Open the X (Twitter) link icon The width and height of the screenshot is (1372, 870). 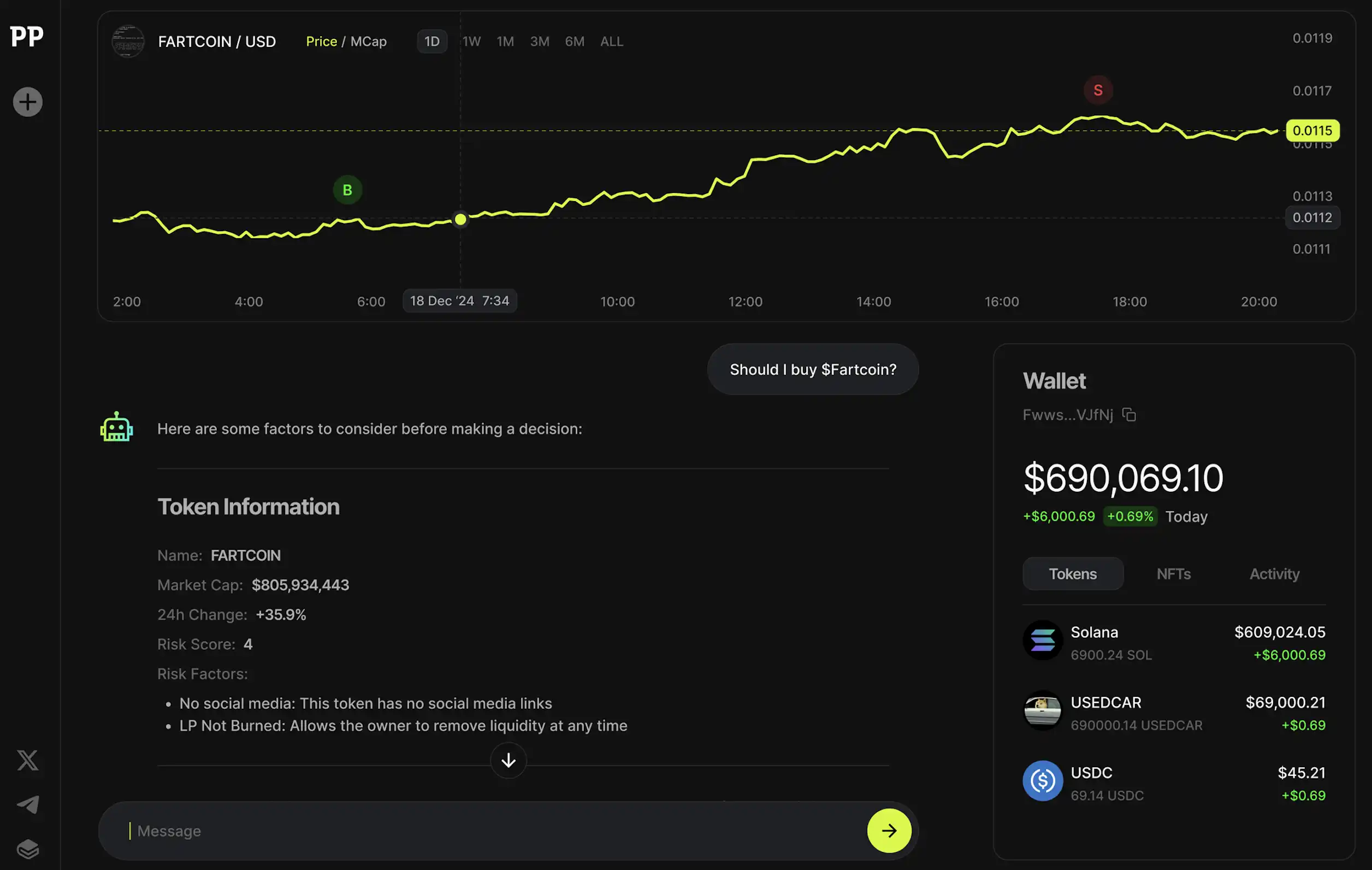(27, 760)
